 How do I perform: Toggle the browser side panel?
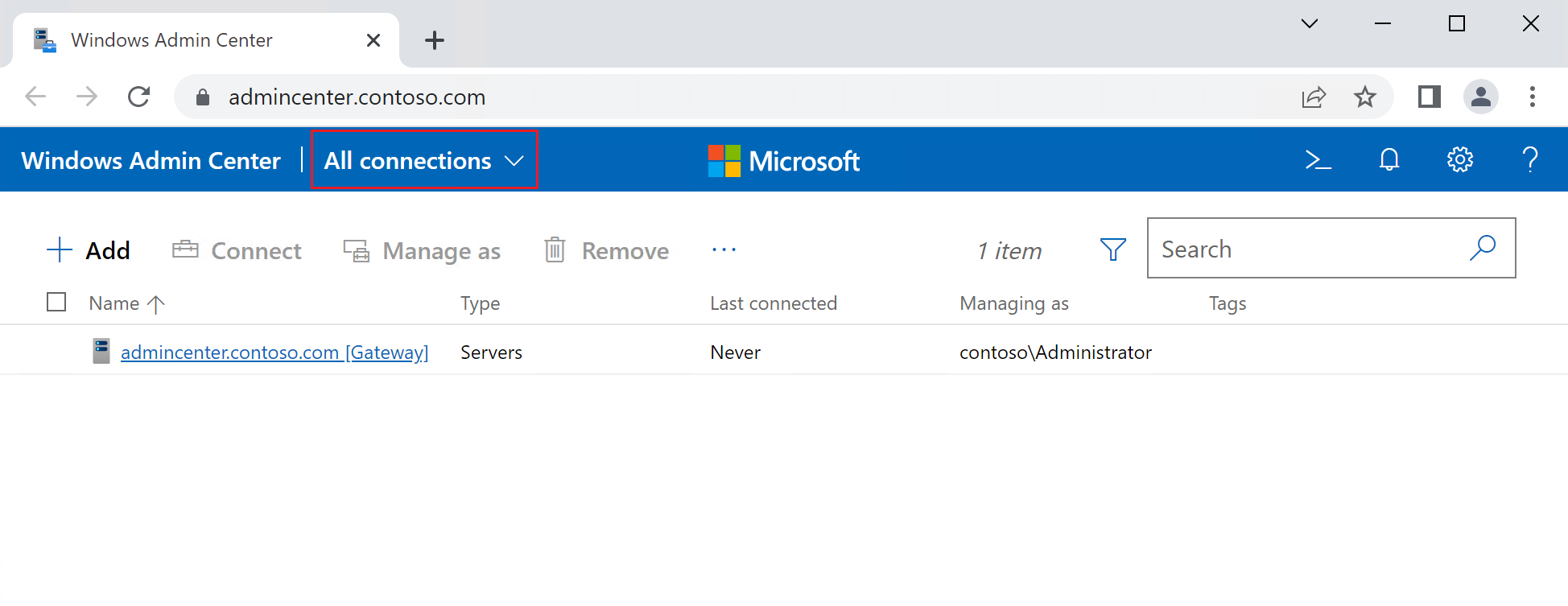[x=1430, y=97]
